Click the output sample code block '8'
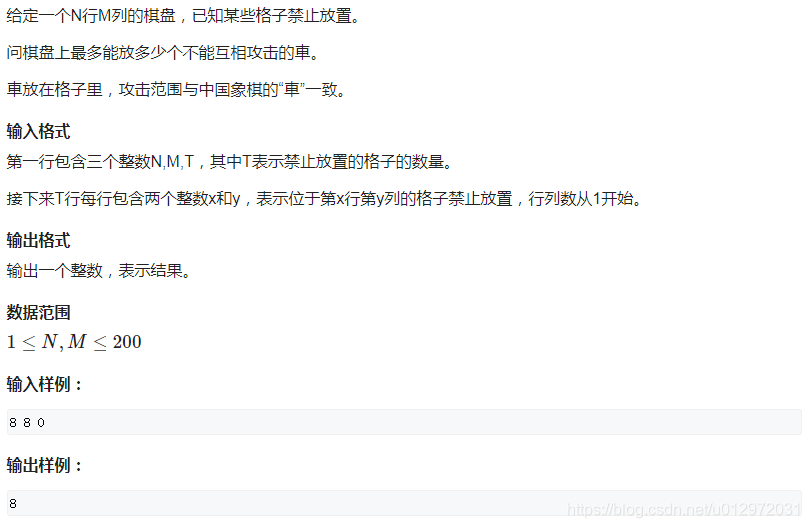The height and width of the screenshot is (528, 809). (x=404, y=503)
